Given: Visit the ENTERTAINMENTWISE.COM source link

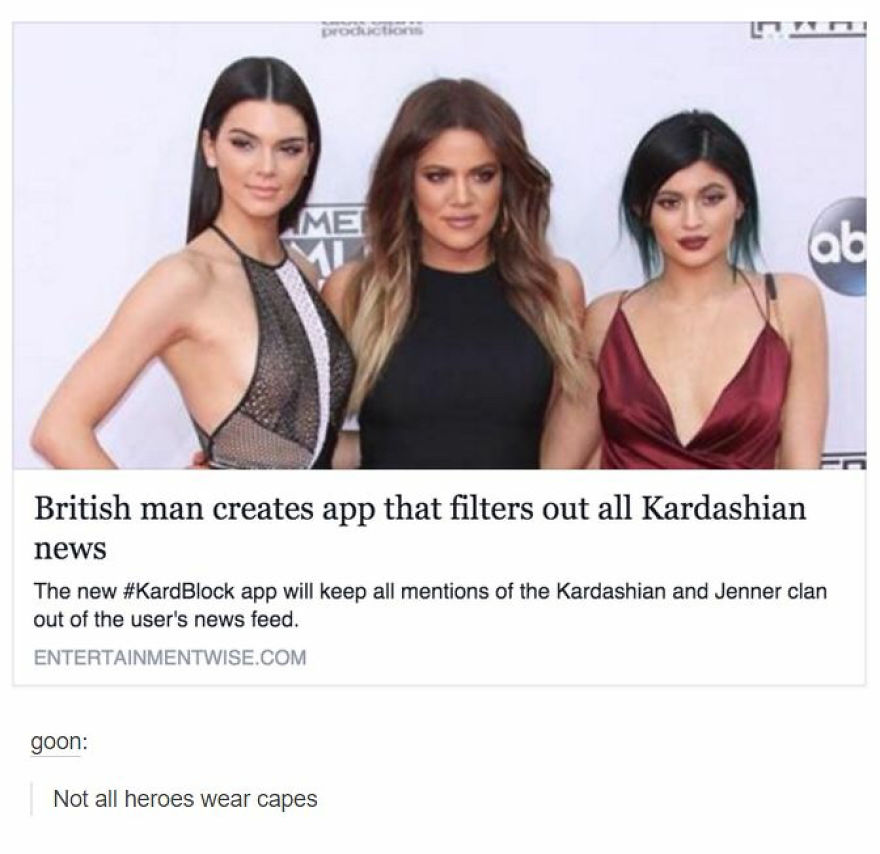Looking at the screenshot, I should click(170, 657).
